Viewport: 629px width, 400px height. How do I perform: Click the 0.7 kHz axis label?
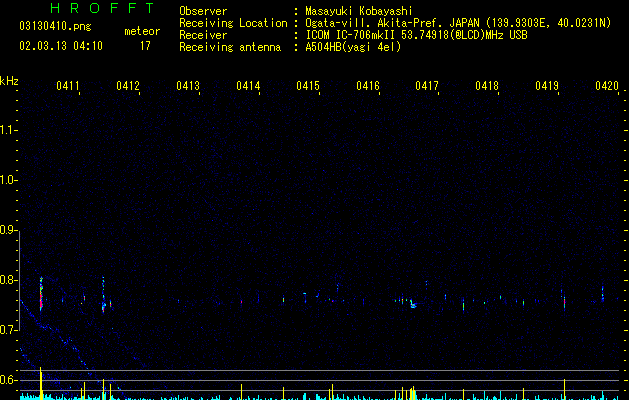pyautogui.click(x=8, y=330)
